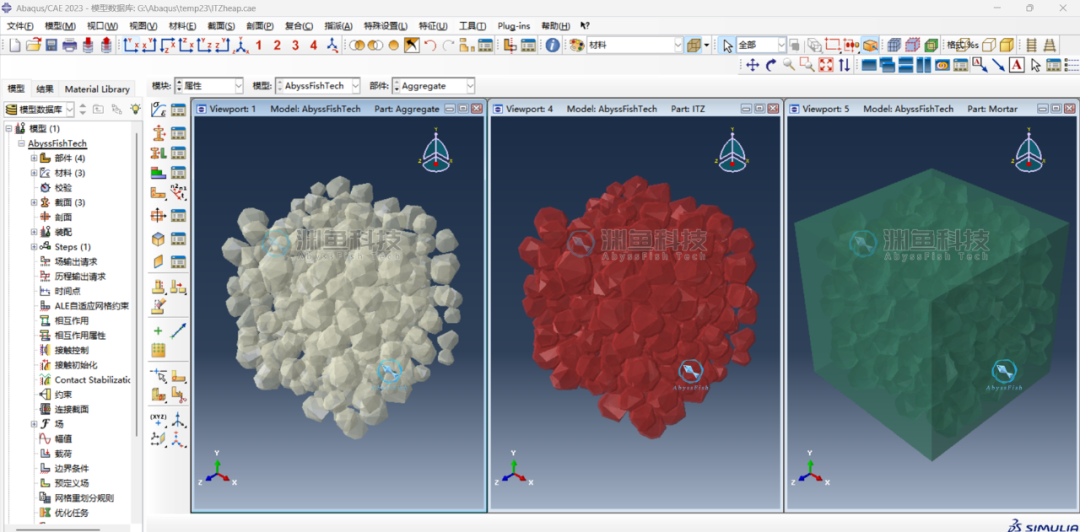Viewport: 1080px width, 532px height.
Task: Toggle the drag-select rectangle mode icon
Action: [833, 45]
